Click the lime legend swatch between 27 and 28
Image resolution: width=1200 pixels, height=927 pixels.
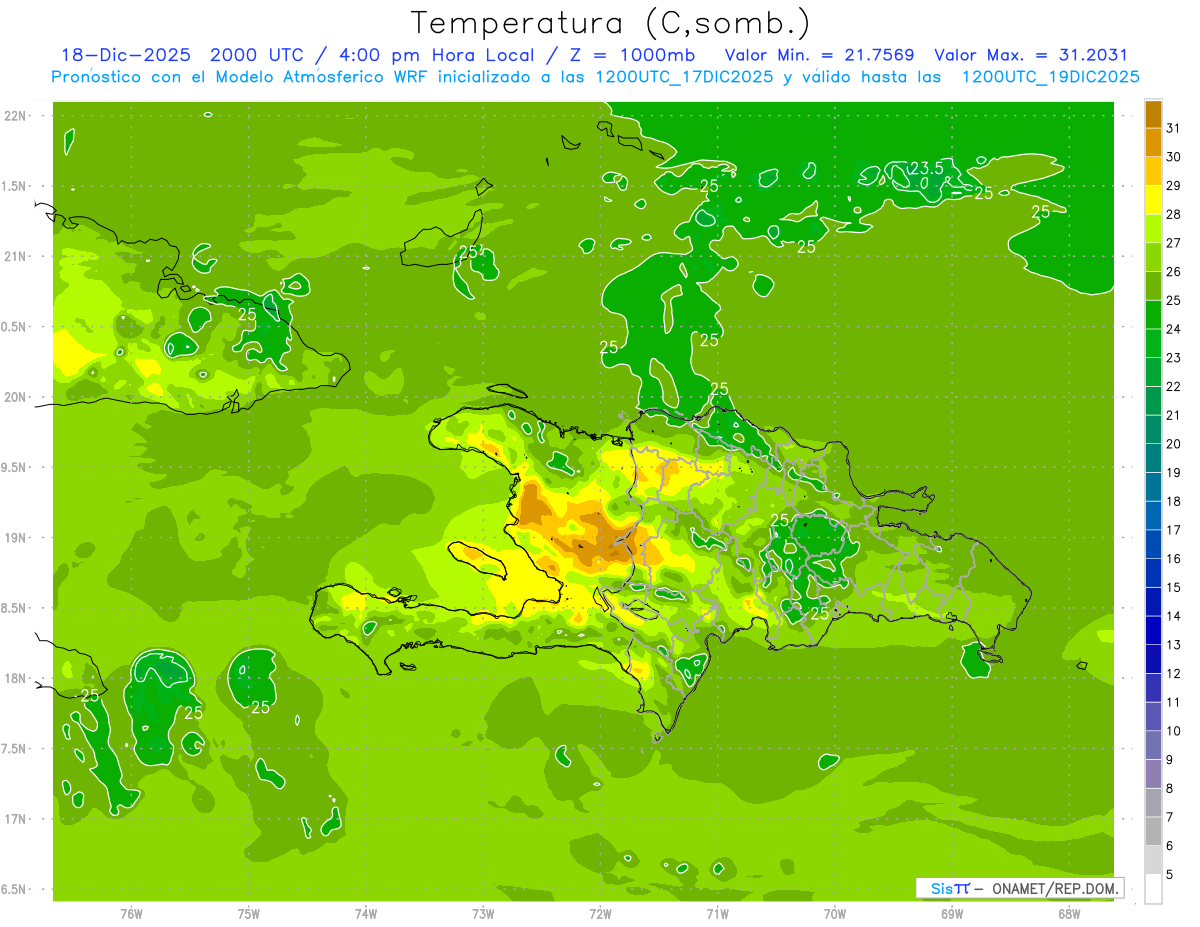click(x=1153, y=229)
